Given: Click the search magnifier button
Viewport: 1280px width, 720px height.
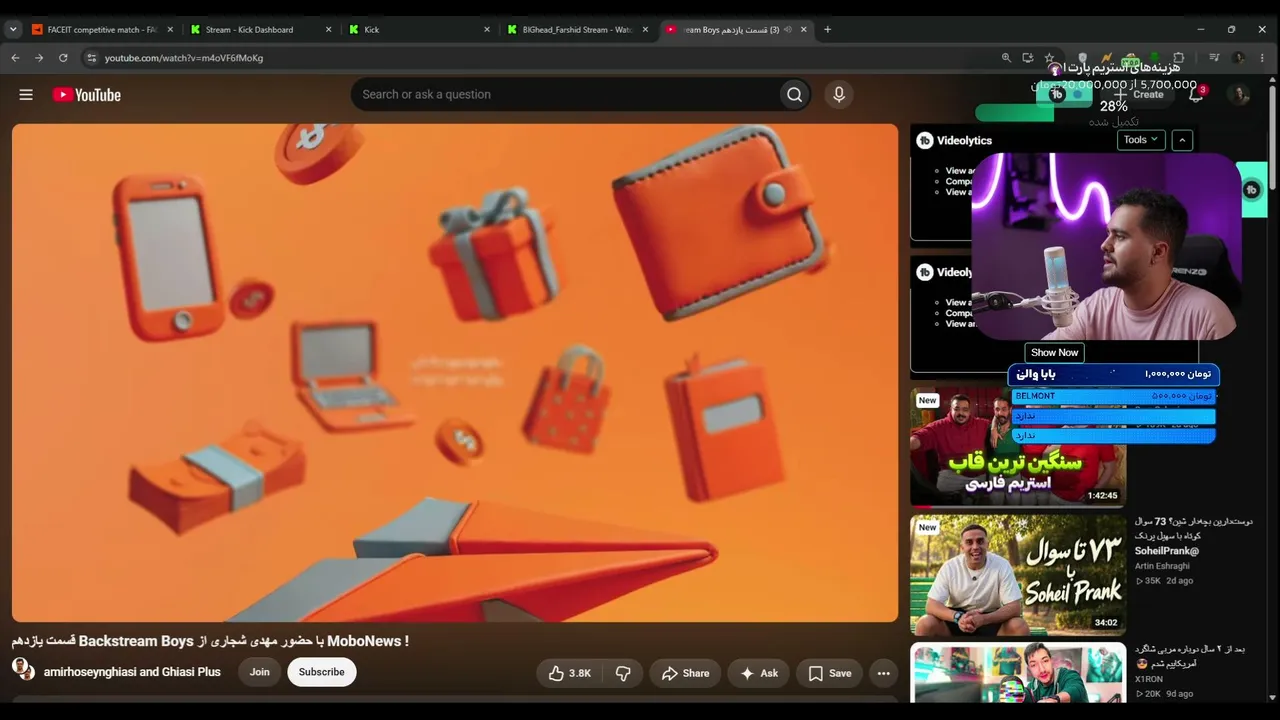Looking at the screenshot, I should 794,94.
